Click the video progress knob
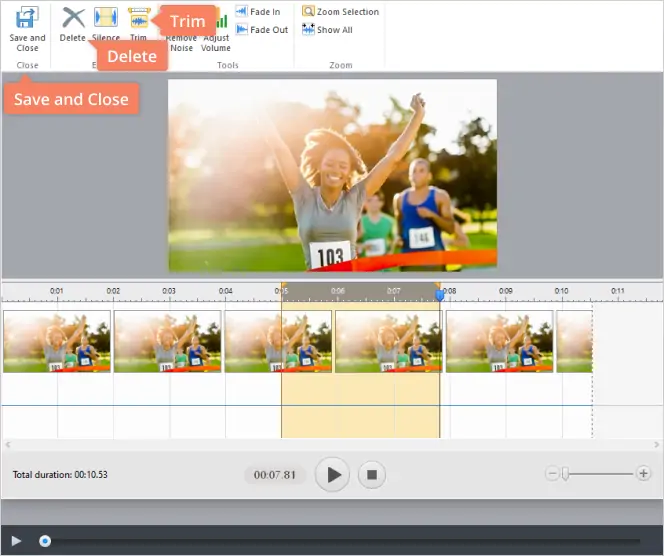Screen dimensions: 664x556 45,541
